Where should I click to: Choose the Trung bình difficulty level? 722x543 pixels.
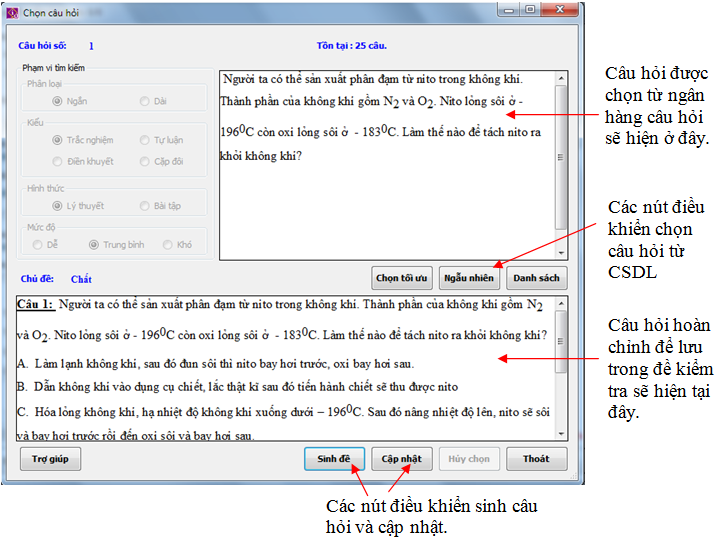[x=94, y=244]
